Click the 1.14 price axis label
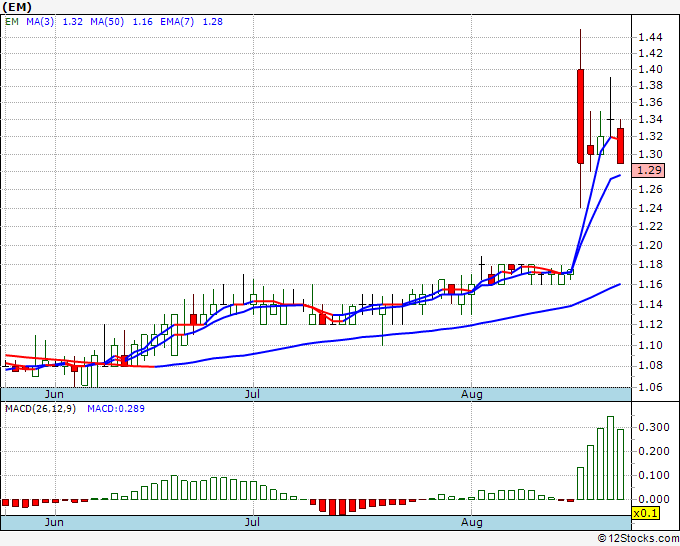Viewport: 680px width, 546px height. (651, 304)
